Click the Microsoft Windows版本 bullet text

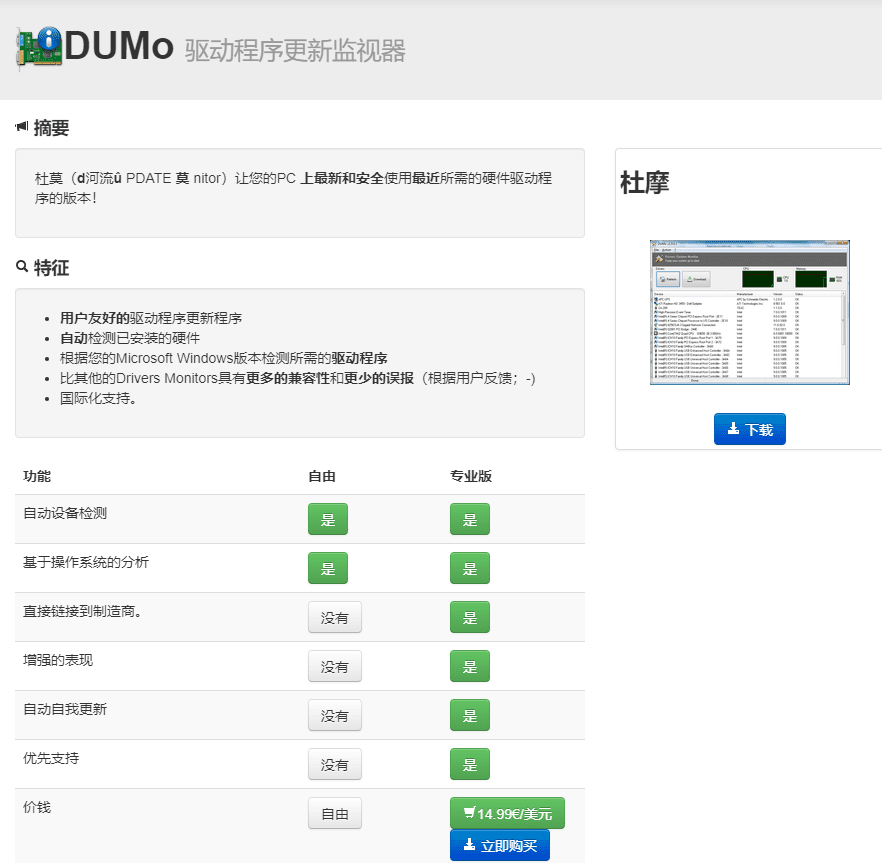[x=224, y=358]
